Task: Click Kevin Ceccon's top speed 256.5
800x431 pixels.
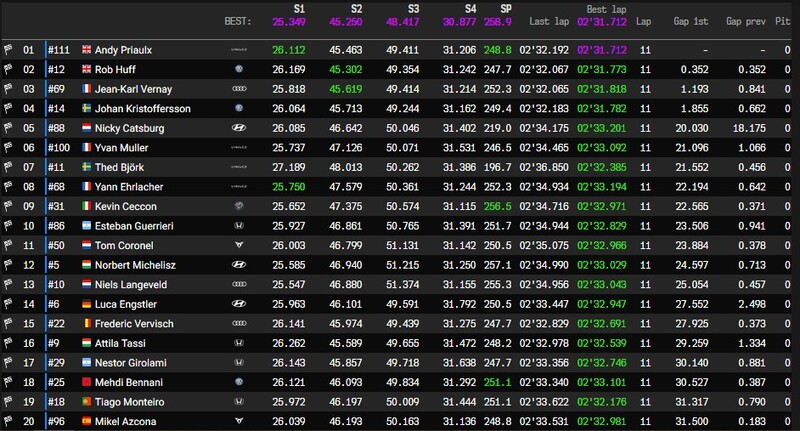Action: 497,206
